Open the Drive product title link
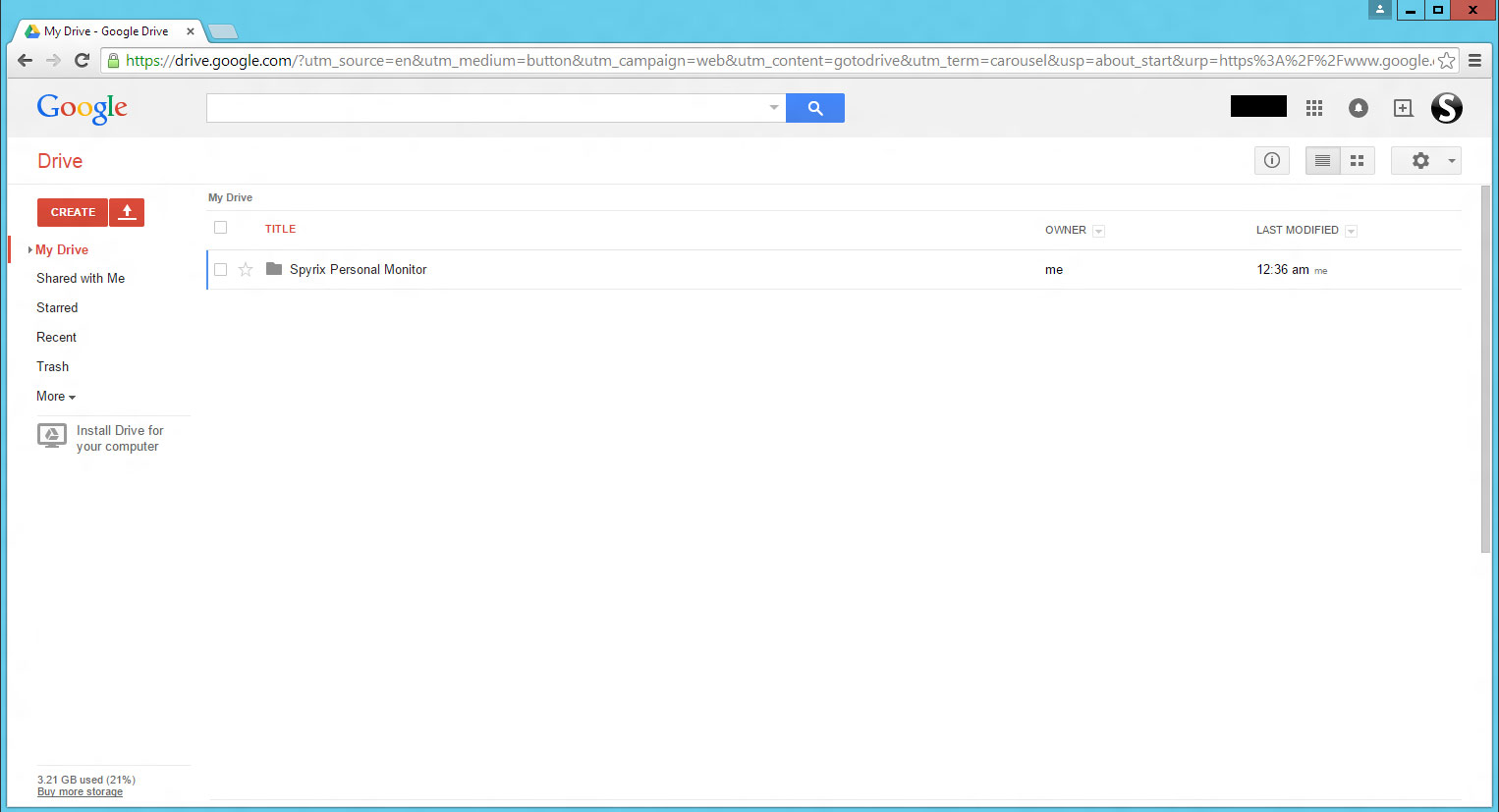 60,161
